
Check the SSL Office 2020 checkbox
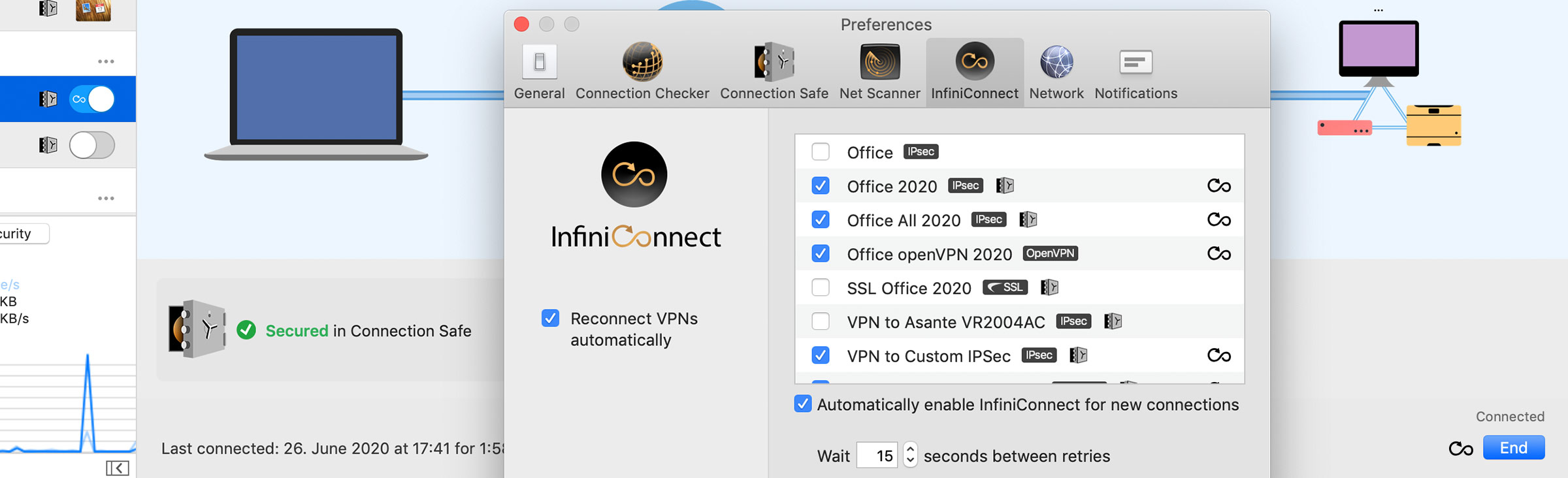pyautogui.click(x=821, y=287)
